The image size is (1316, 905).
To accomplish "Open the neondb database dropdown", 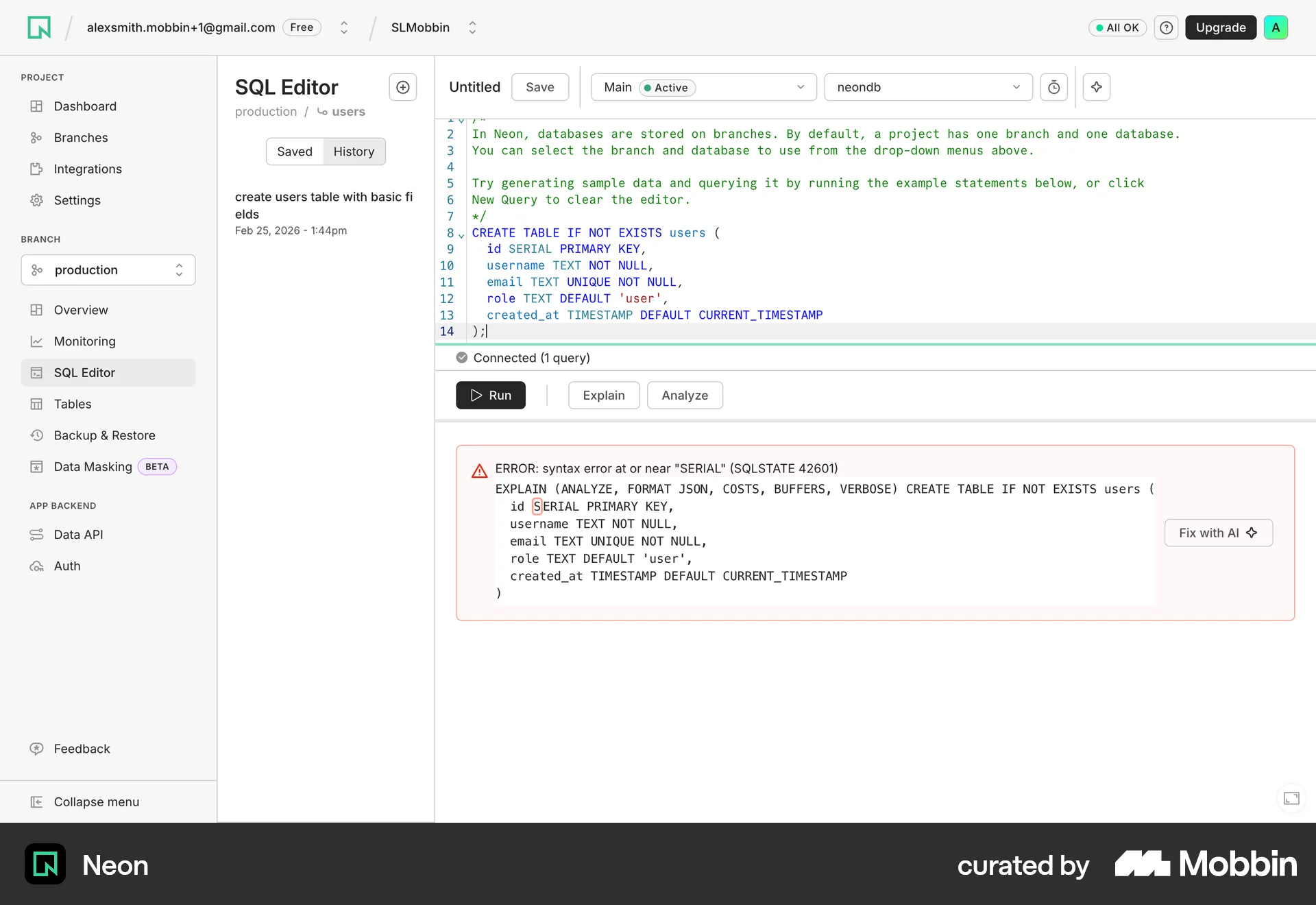I will coord(928,87).
